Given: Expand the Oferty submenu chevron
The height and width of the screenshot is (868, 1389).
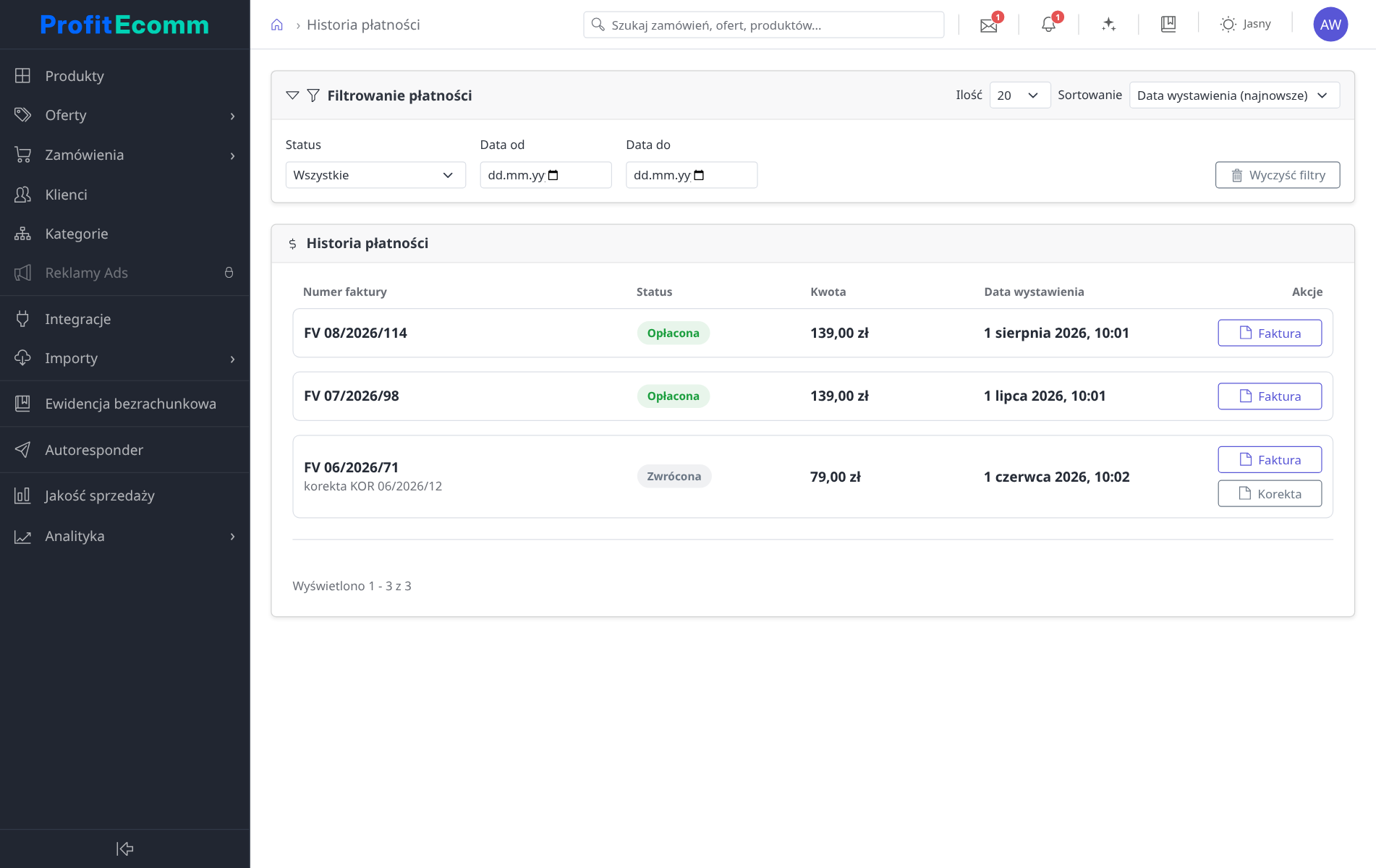Looking at the screenshot, I should click(x=232, y=116).
